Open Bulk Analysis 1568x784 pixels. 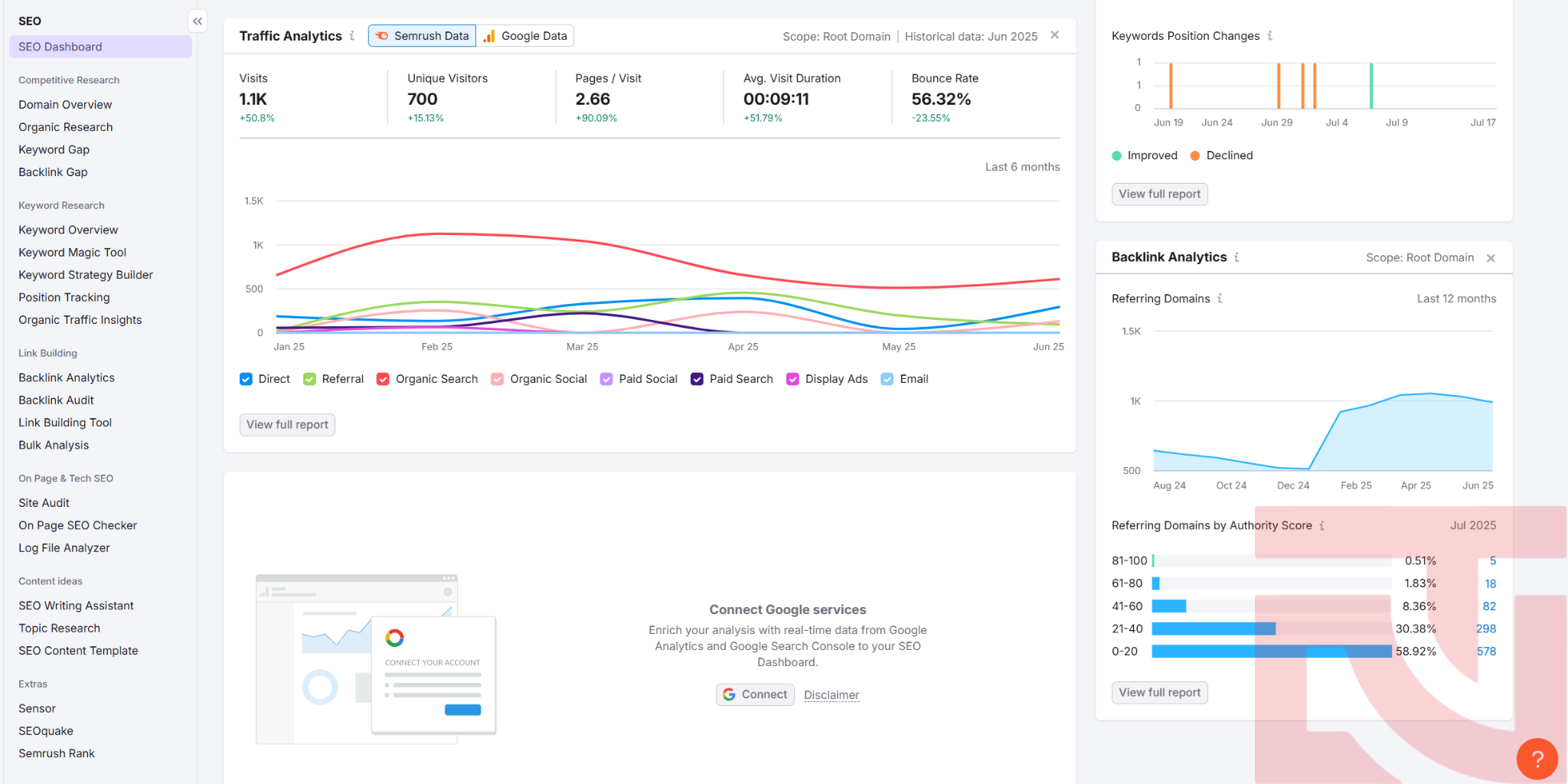54,445
